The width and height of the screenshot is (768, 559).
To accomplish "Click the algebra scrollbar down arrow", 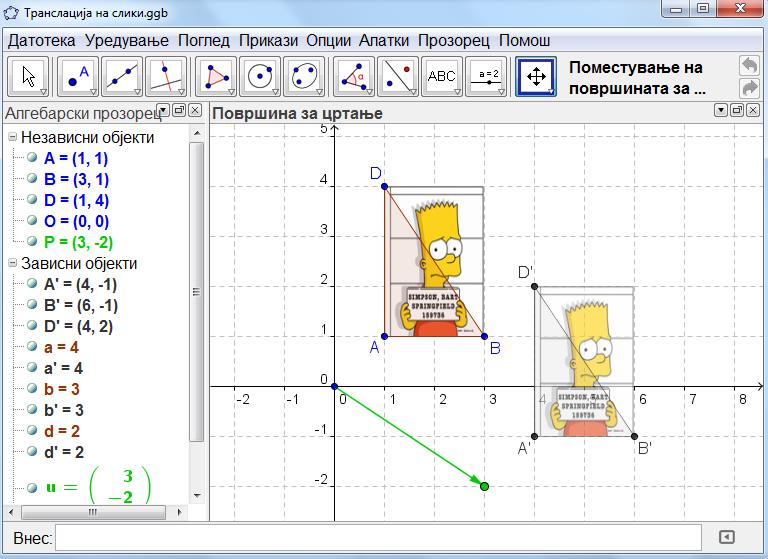I will click(x=197, y=495).
